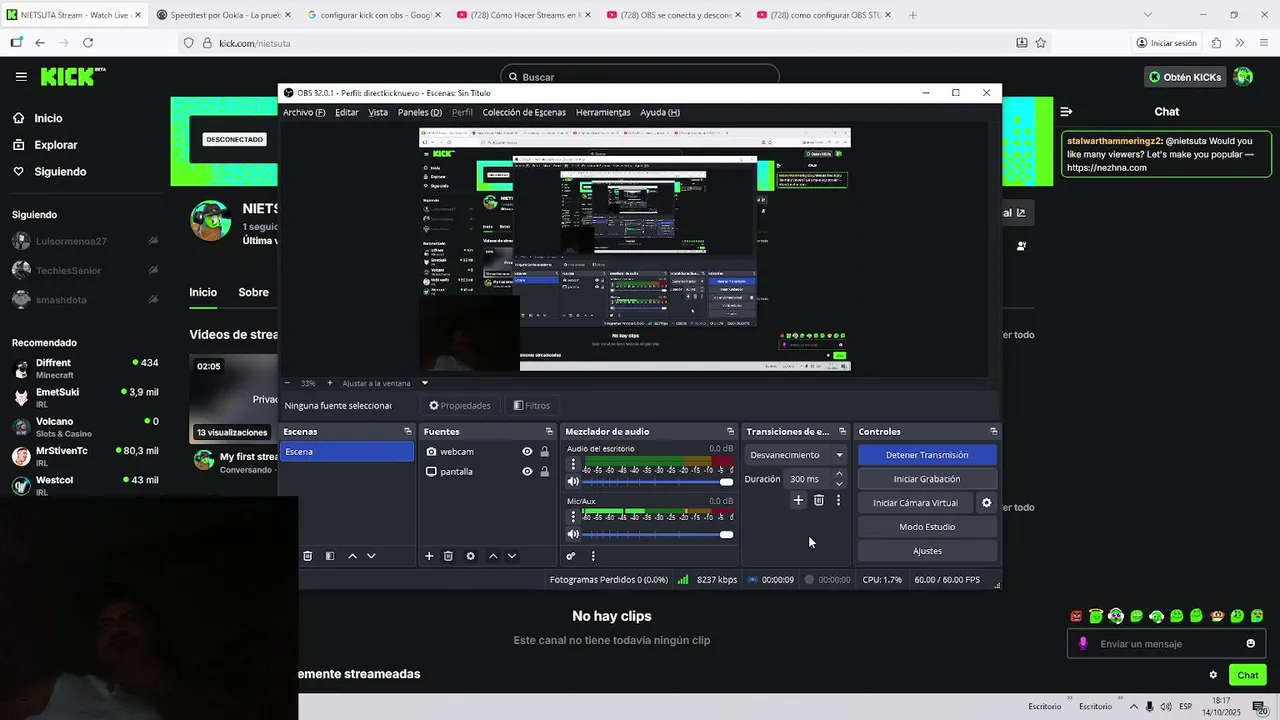Remove the current scene transition
Screen dimensions: 1280x720
818,500
